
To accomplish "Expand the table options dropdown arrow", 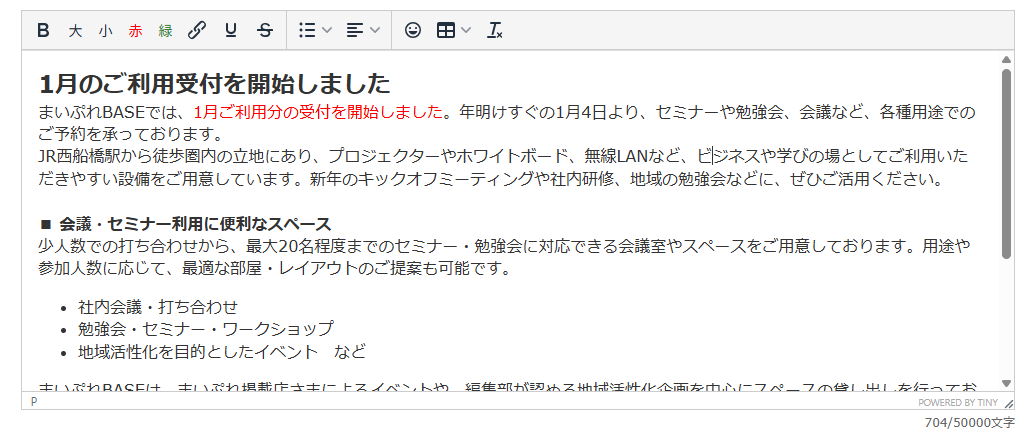I will coord(466,31).
